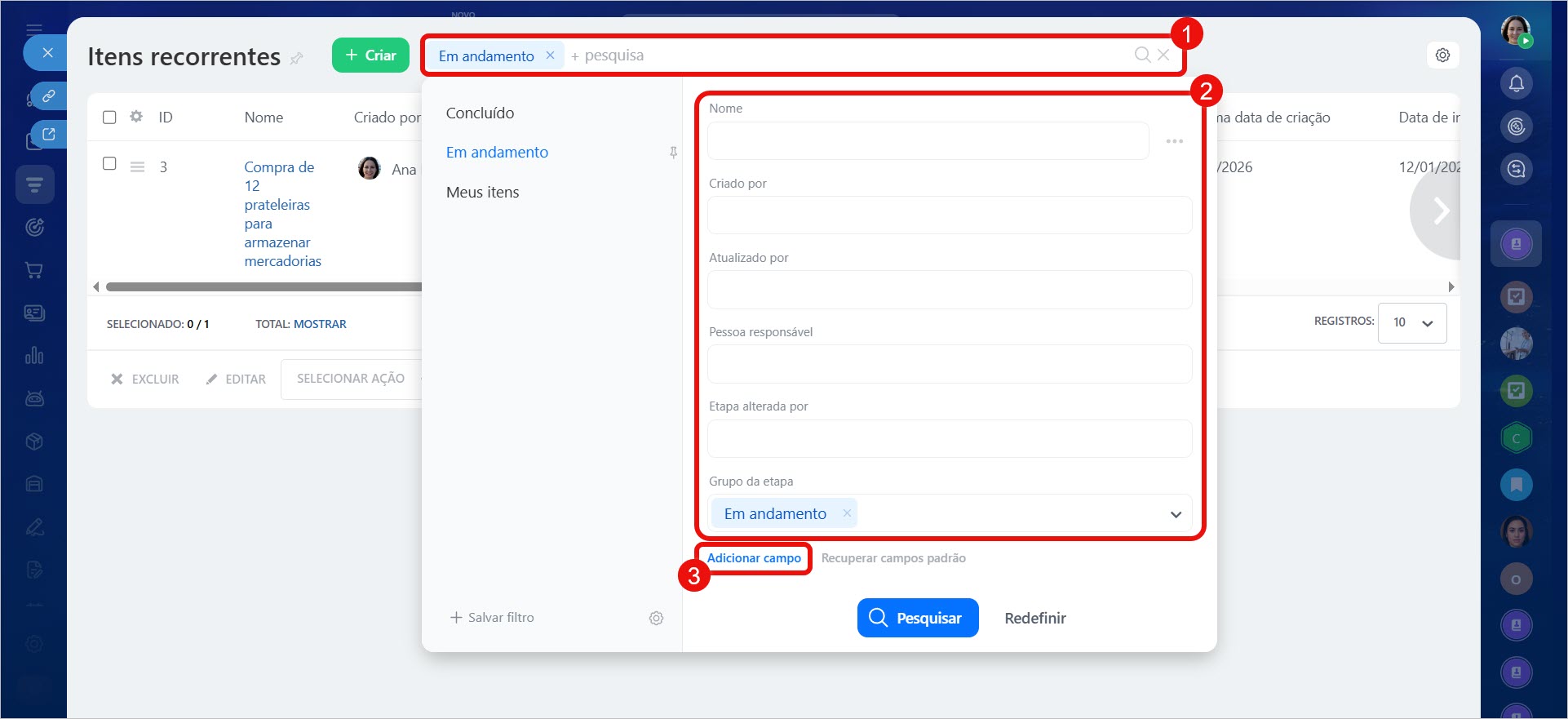
Task: Click the magnifier icon in search bar
Action: click(x=1142, y=55)
